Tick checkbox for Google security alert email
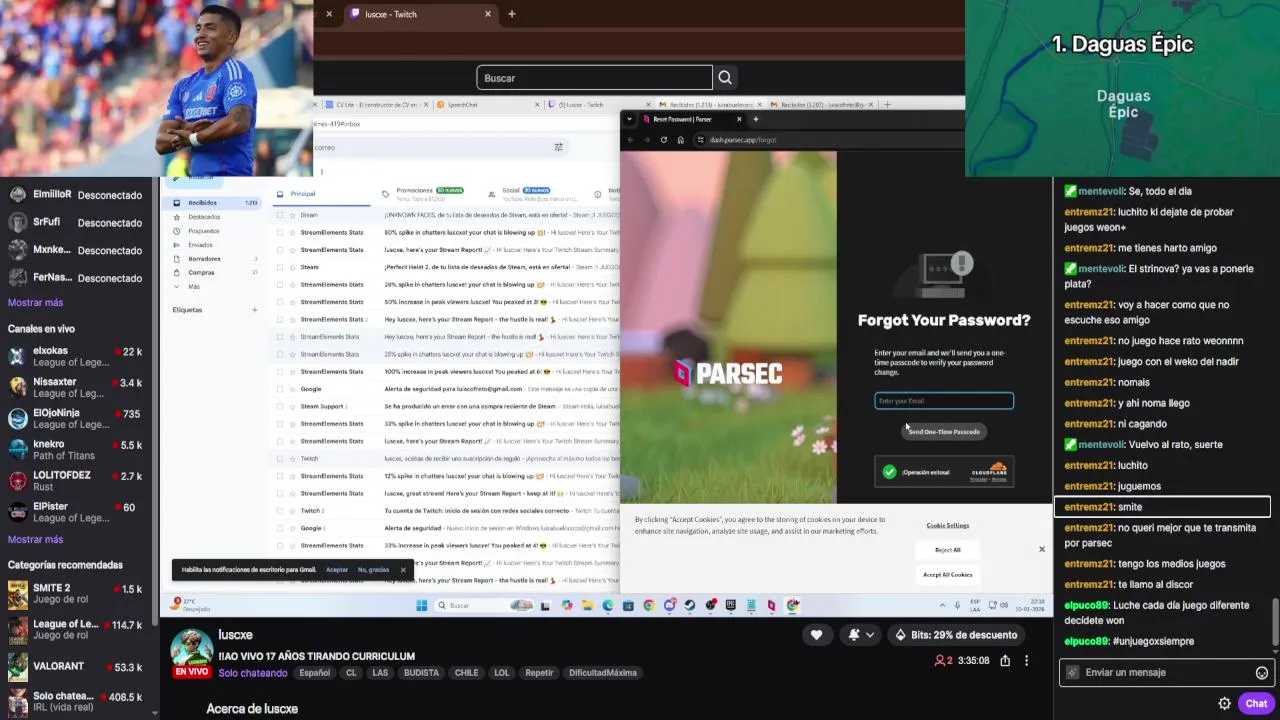The image size is (1280, 720). [x=280, y=389]
